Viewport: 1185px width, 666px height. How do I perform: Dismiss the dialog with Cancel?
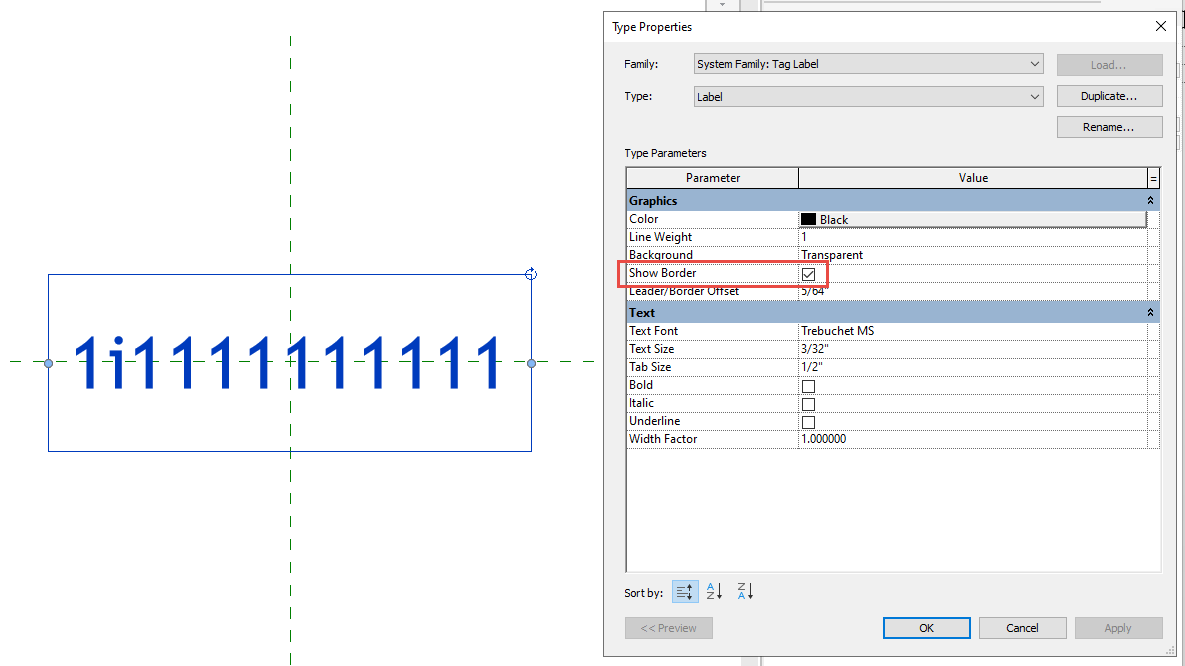point(1022,627)
